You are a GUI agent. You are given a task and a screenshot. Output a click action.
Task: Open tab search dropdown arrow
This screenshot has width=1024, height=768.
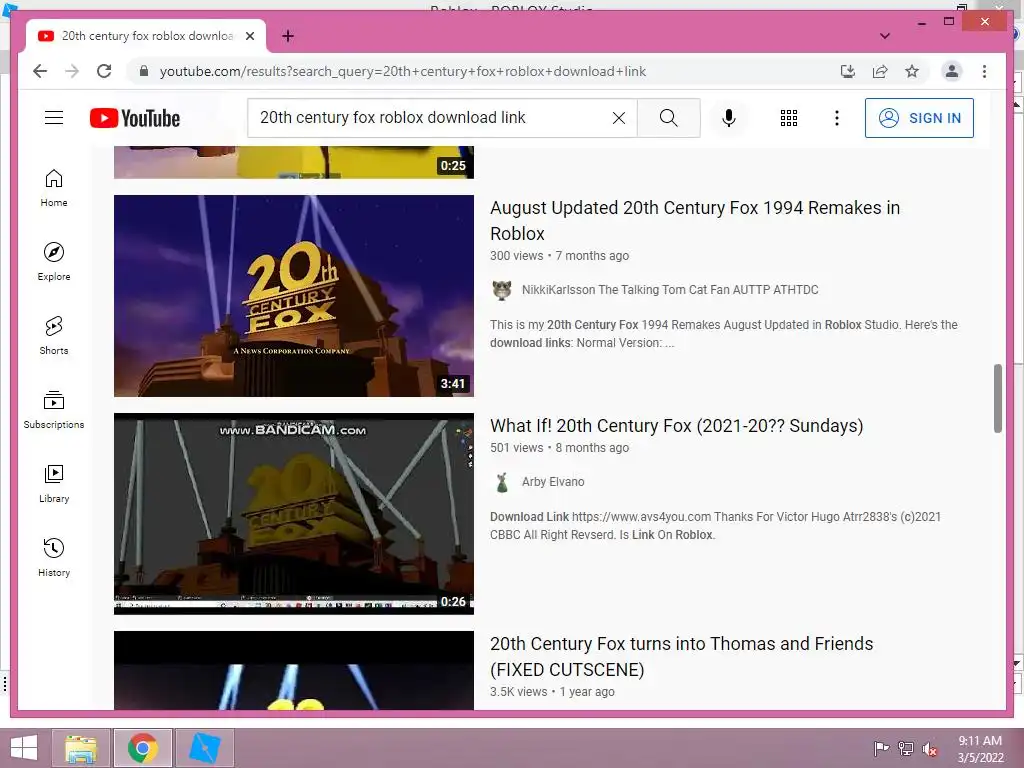click(885, 36)
